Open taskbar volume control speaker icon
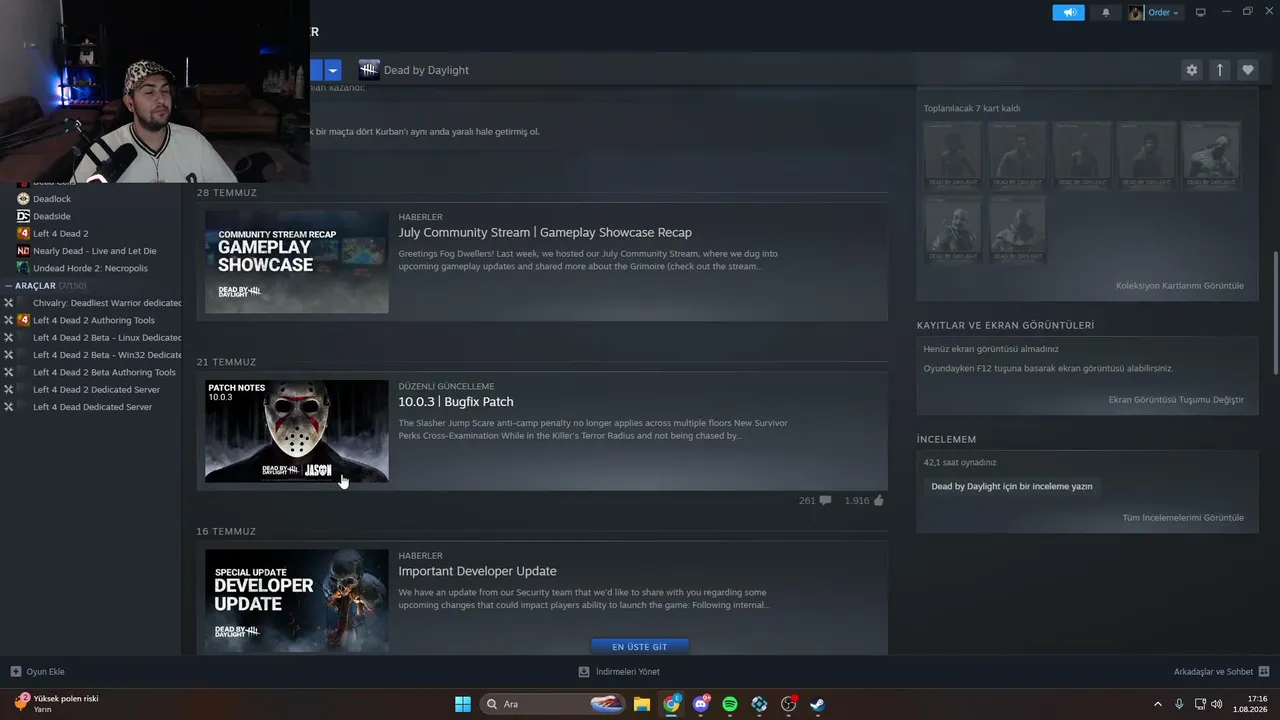 tap(1217, 704)
